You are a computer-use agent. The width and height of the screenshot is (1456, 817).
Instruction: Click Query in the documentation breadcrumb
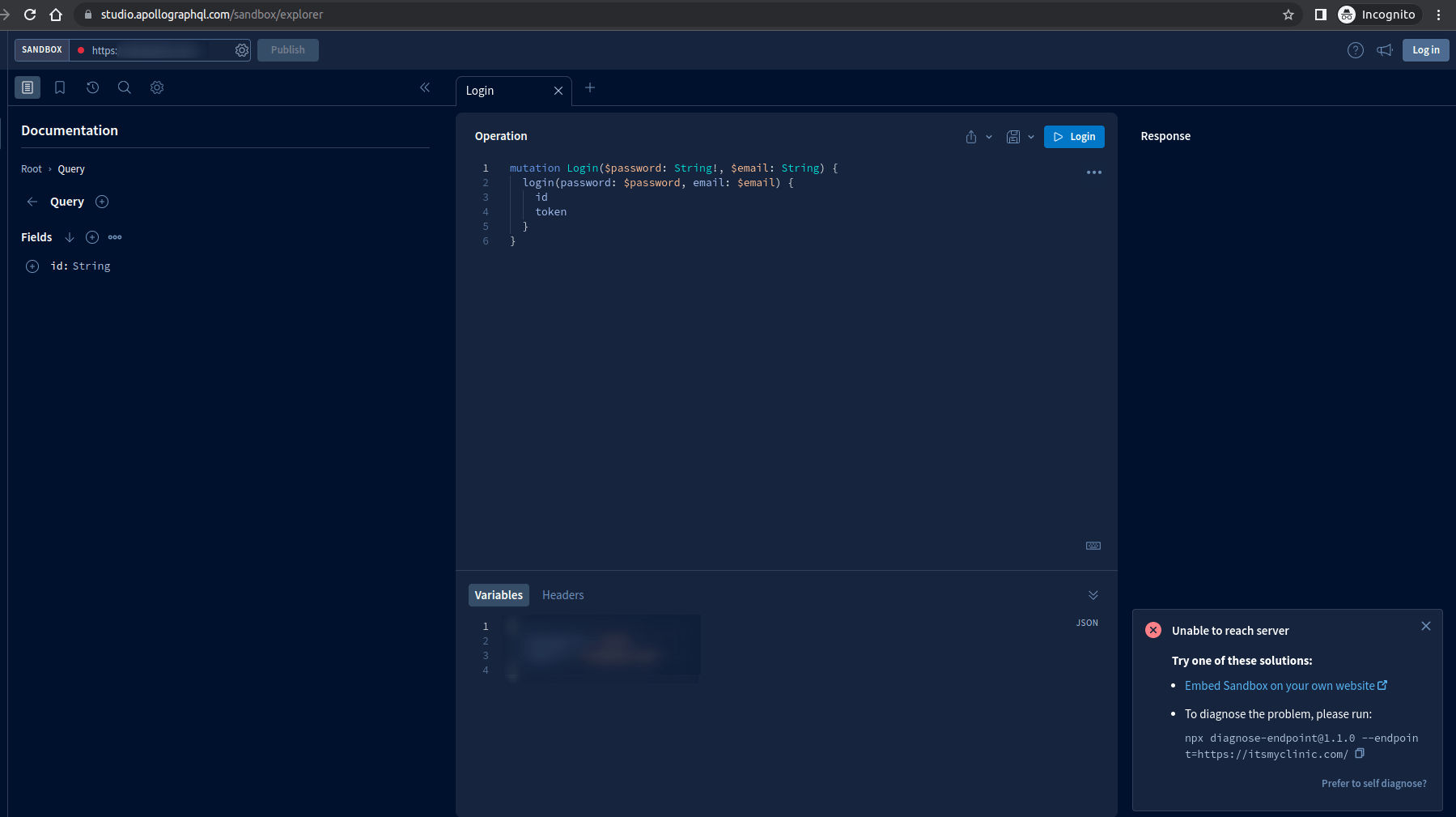pyautogui.click(x=71, y=169)
